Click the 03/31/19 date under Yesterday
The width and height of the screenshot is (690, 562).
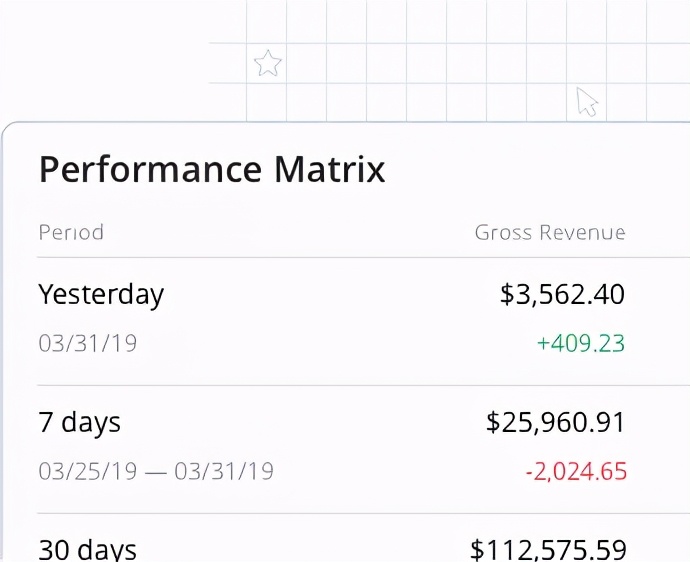tap(87, 343)
